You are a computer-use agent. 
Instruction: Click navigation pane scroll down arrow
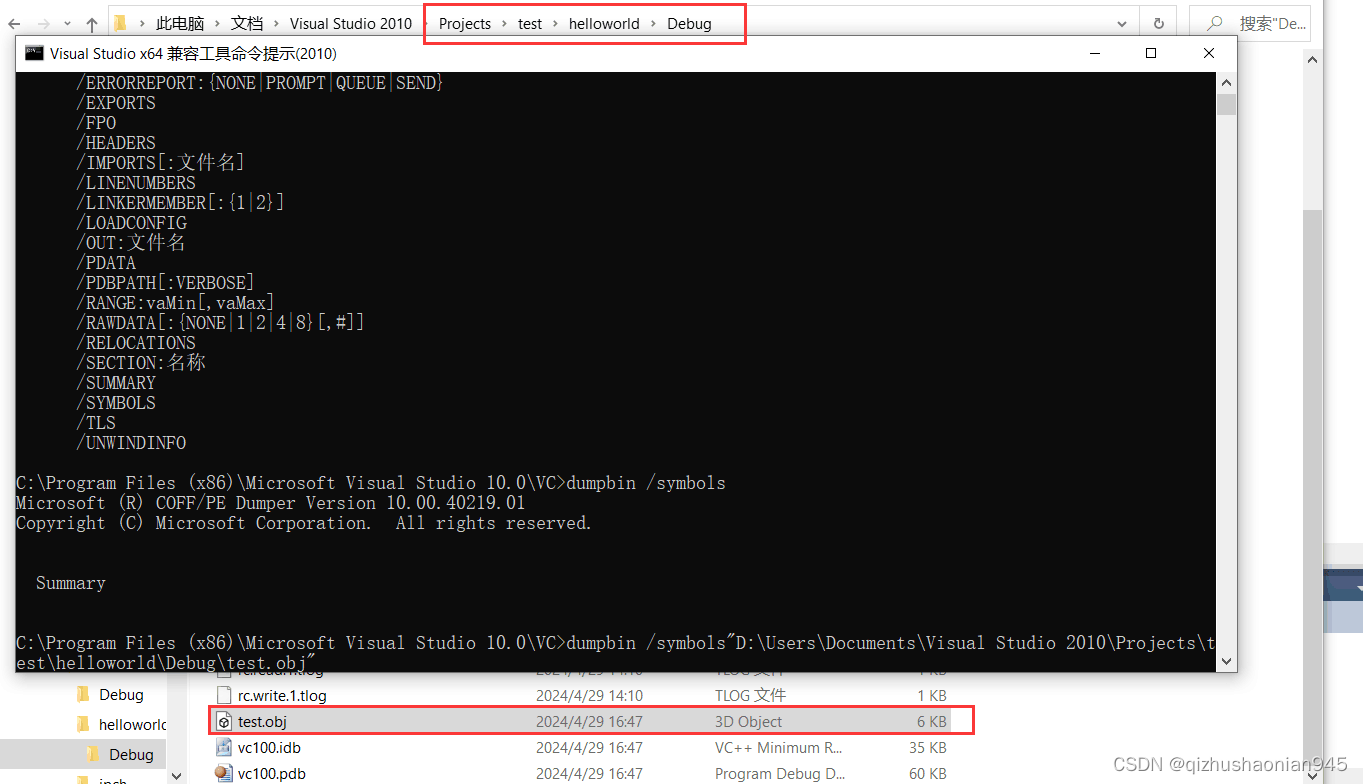click(x=177, y=774)
